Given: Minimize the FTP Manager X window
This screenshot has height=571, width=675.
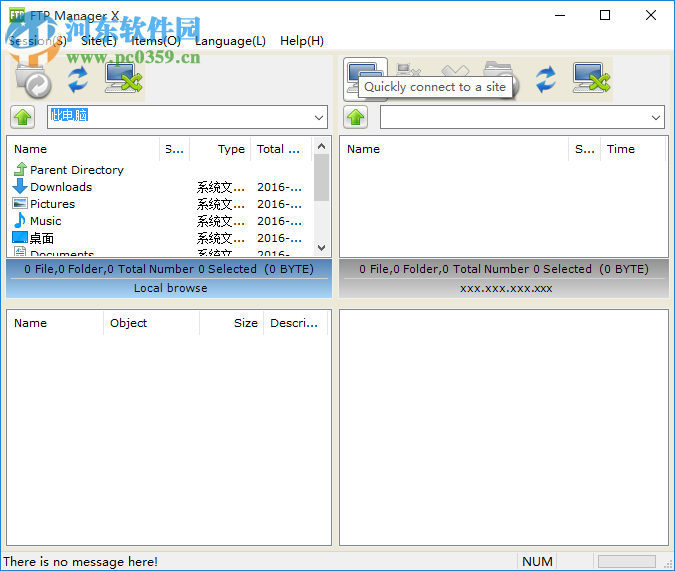Looking at the screenshot, I should 560,16.
